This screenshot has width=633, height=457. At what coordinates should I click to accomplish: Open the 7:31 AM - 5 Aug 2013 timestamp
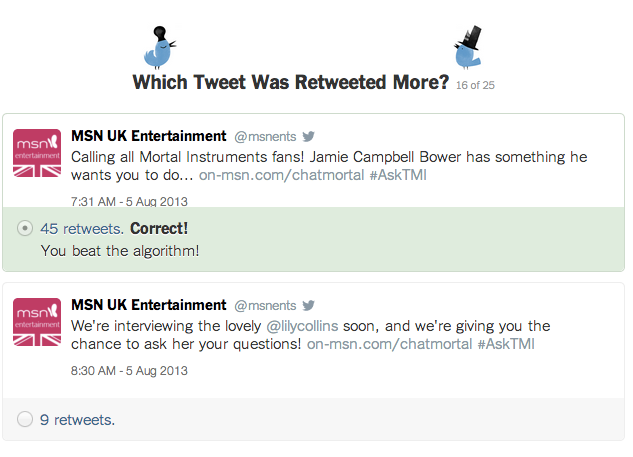coord(129,201)
